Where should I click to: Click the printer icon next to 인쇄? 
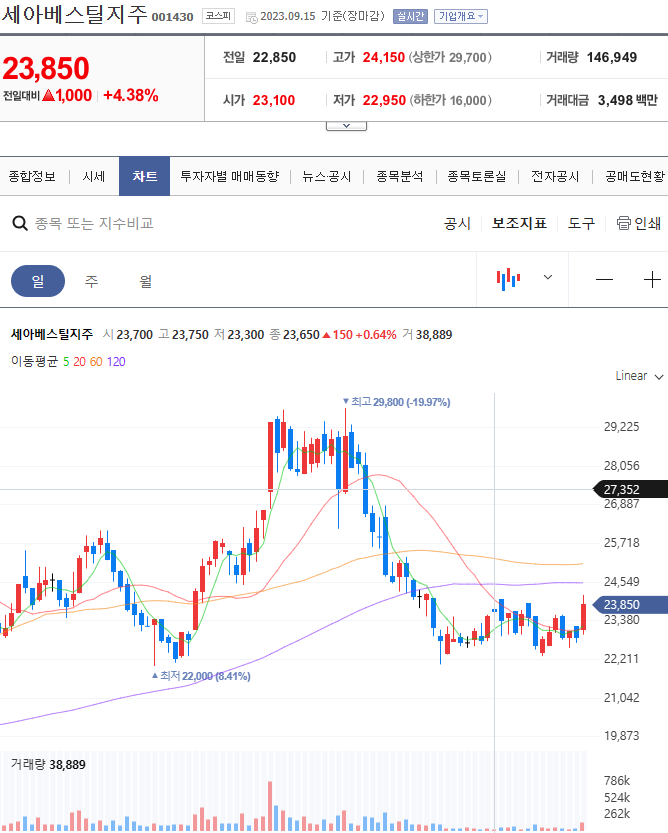coord(623,223)
